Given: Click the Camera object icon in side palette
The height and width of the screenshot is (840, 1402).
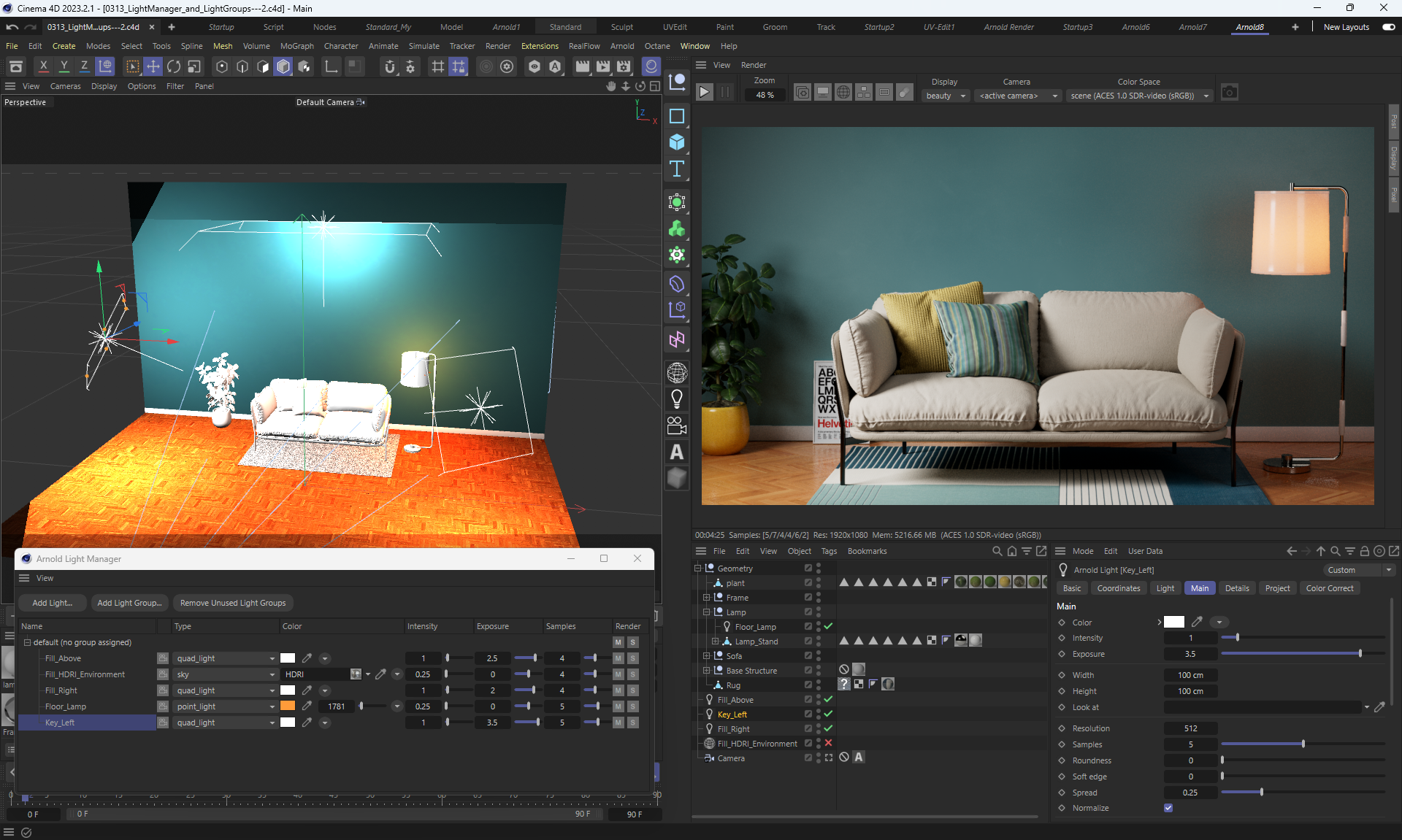Looking at the screenshot, I should click(677, 425).
